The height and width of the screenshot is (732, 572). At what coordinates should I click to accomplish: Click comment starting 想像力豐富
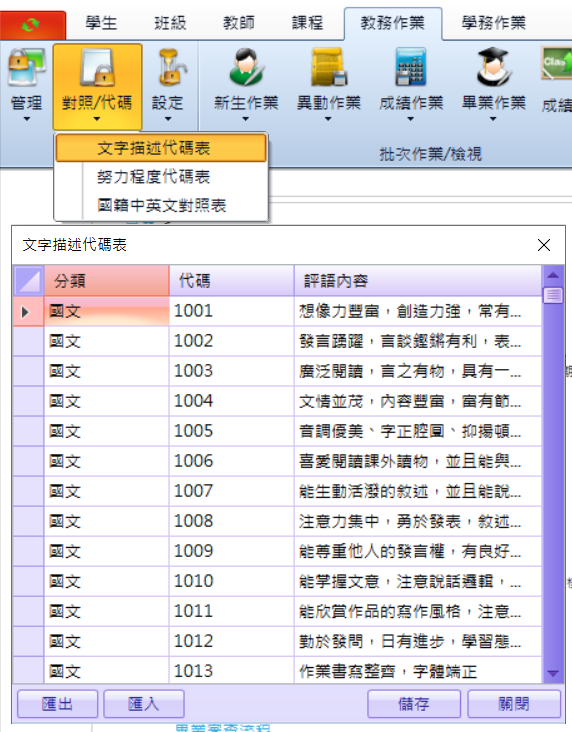(x=418, y=311)
